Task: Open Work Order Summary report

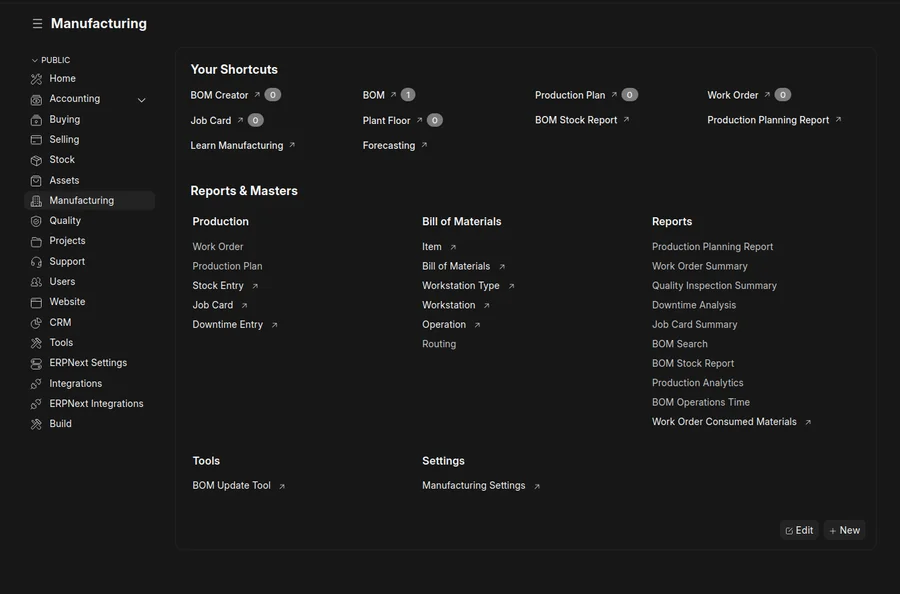Action: 700,266
